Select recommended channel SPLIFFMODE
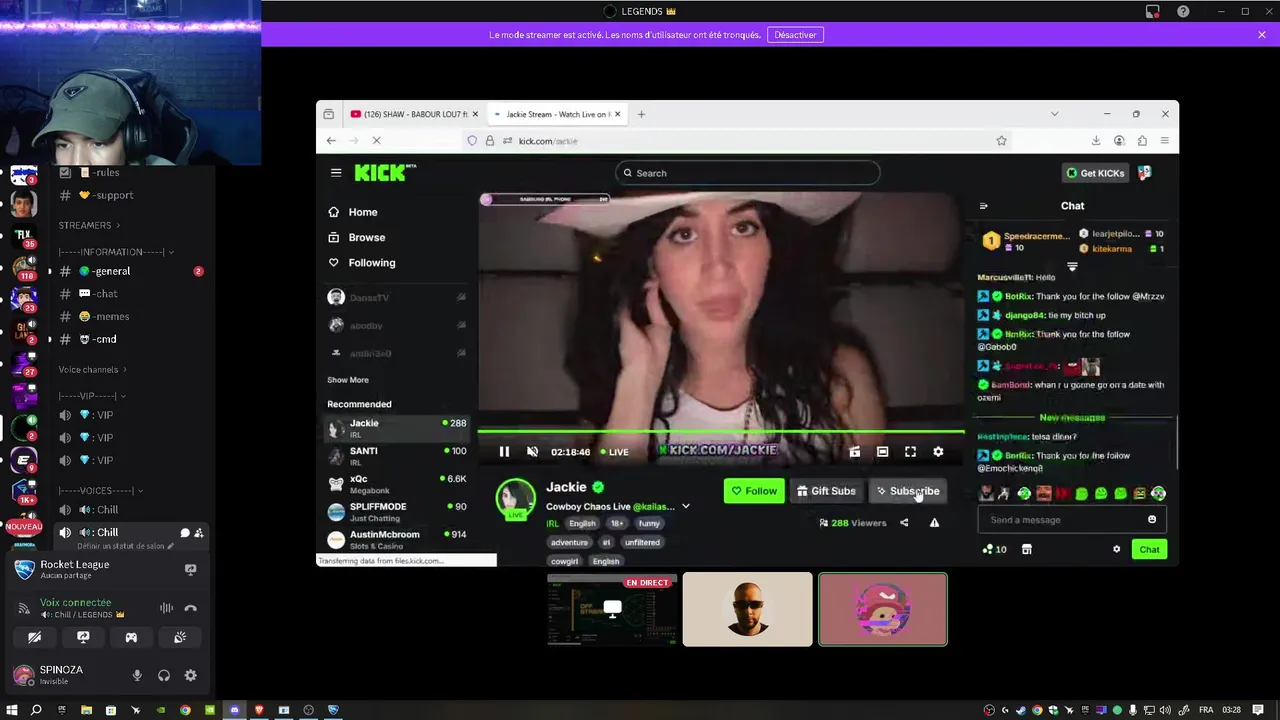Image resolution: width=1280 pixels, height=720 pixels. point(397,512)
